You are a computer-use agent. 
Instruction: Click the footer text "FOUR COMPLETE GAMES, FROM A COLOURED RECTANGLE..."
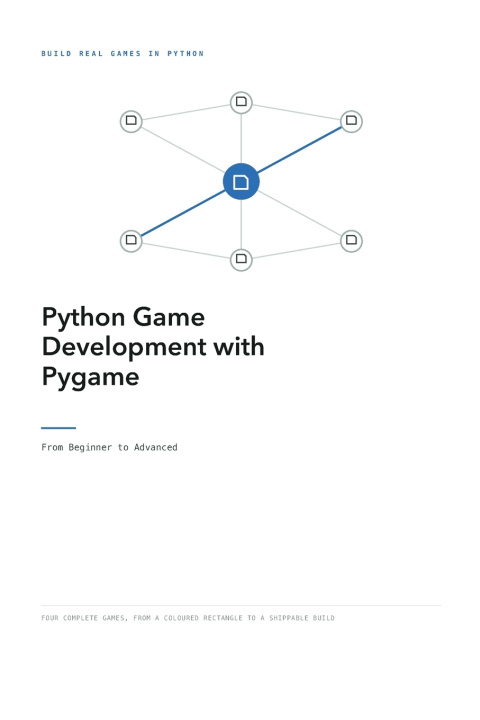[188, 618]
